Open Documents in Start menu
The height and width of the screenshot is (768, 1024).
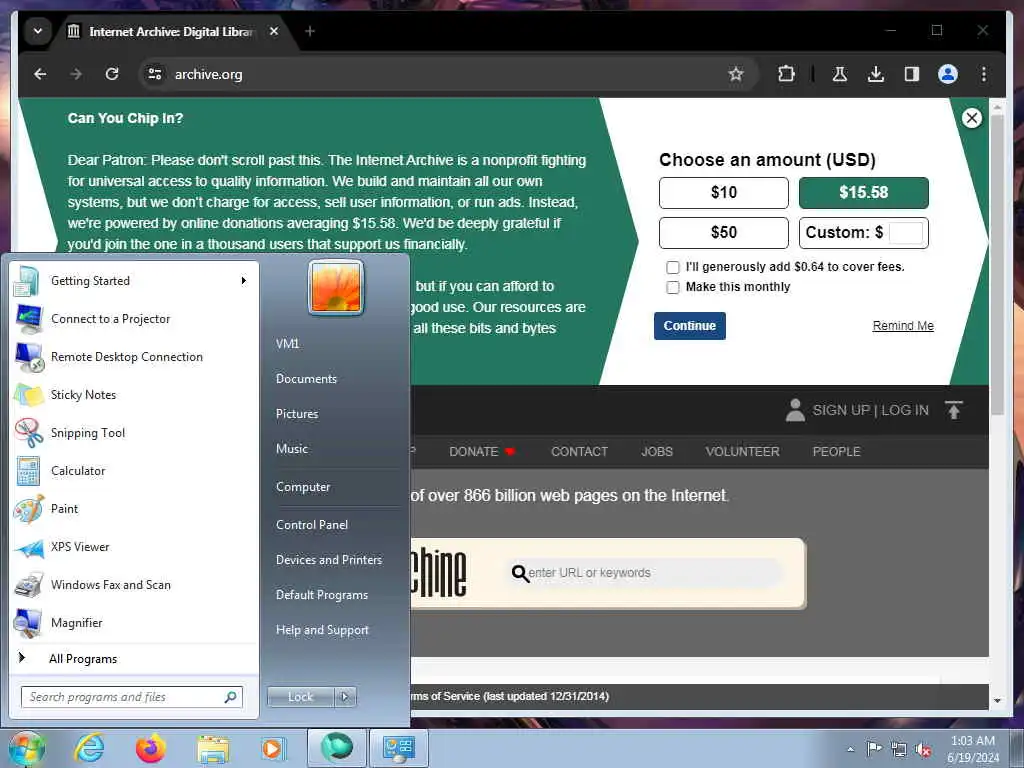tap(306, 379)
